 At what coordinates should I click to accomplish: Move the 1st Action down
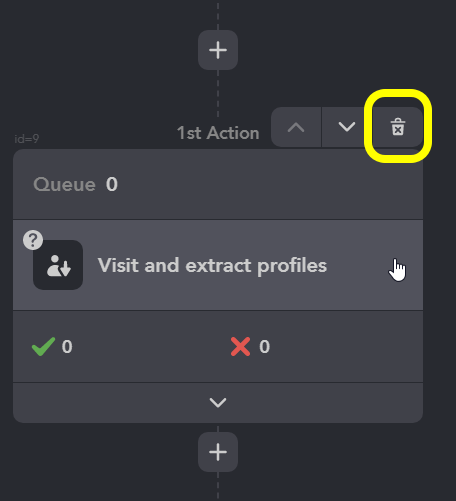pos(347,127)
